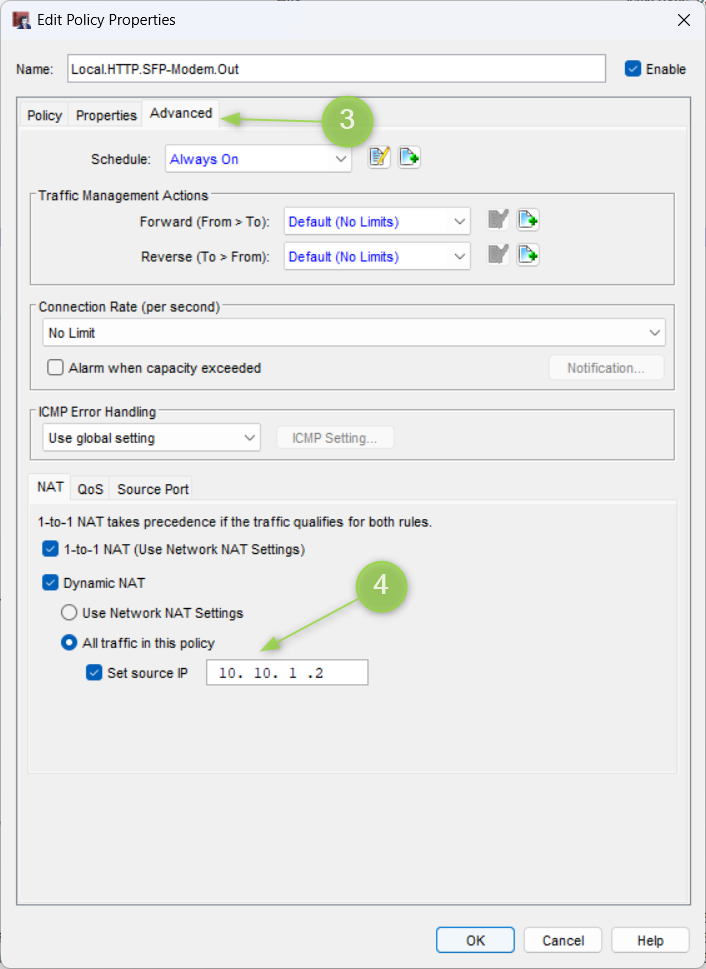Screen dimensions: 706x969
Task: Open the QoS tab
Action: tap(90, 489)
